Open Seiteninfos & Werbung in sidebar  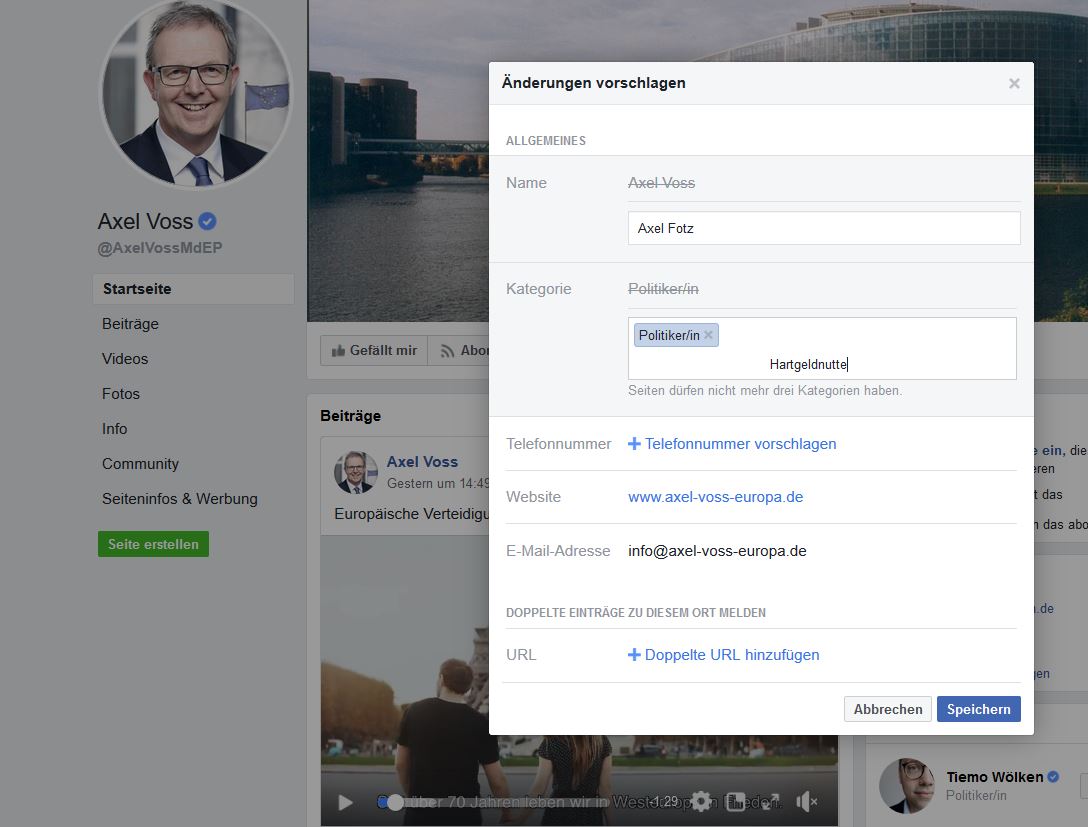coord(180,499)
